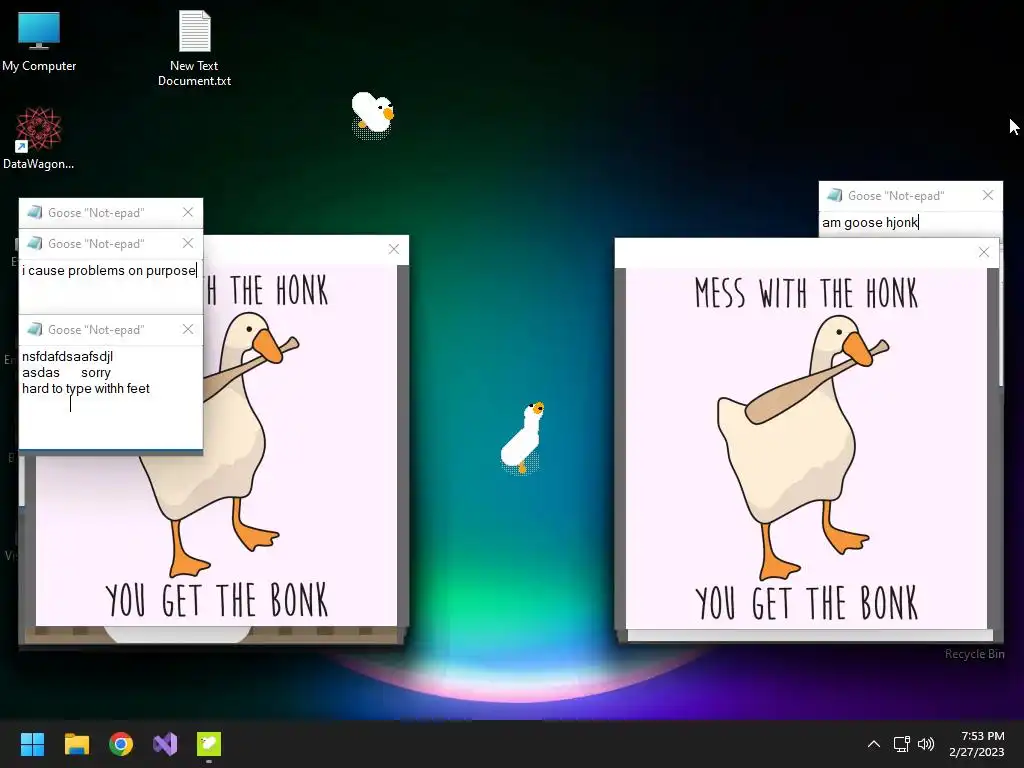Click the 'MESS WITH THE HONK' text in right meme
Screen dimensions: 1024x768
tap(806, 293)
